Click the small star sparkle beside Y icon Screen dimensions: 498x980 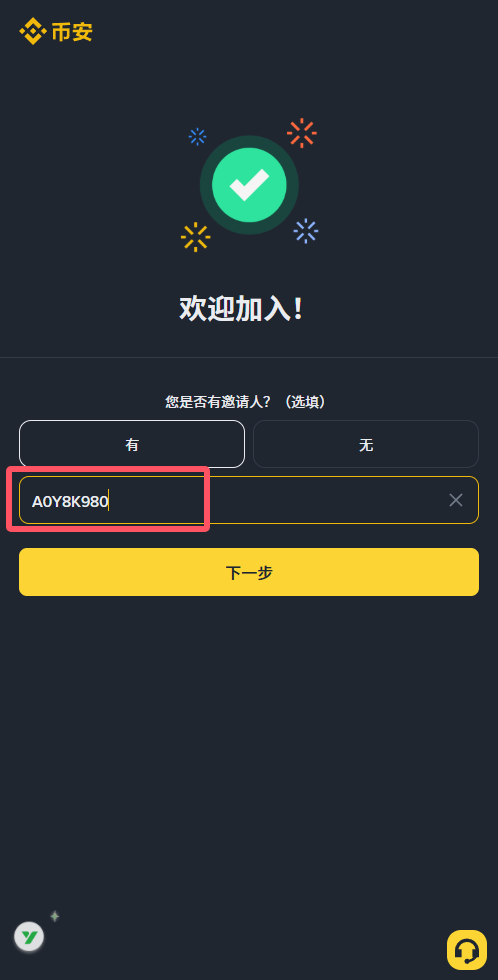[x=54, y=916]
